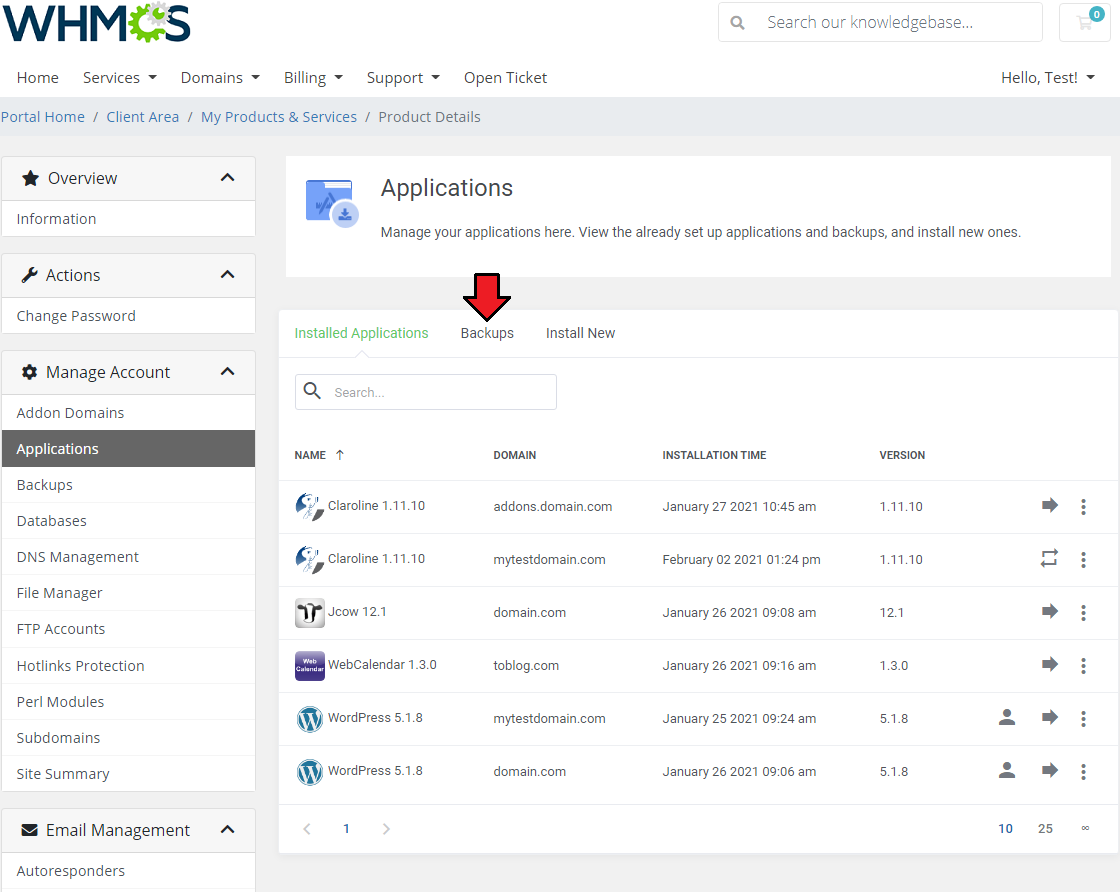Show unlimited entries per page
This screenshot has height=892, width=1120.
pos(1085,828)
